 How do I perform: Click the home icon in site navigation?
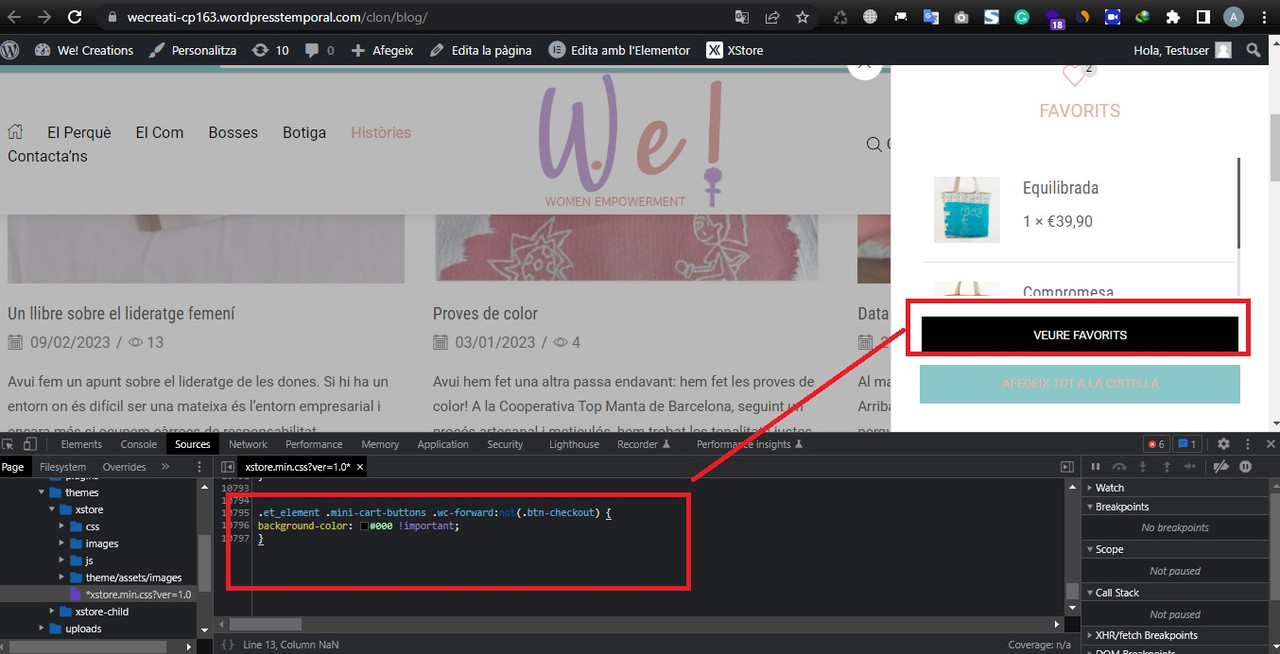(x=15, y=132)
